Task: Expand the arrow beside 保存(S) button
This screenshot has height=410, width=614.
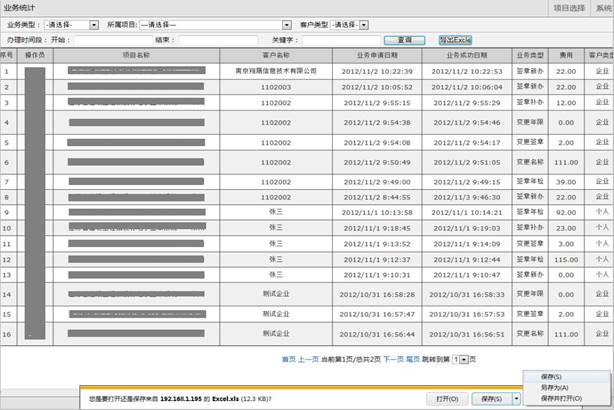Action: (516, 398)
